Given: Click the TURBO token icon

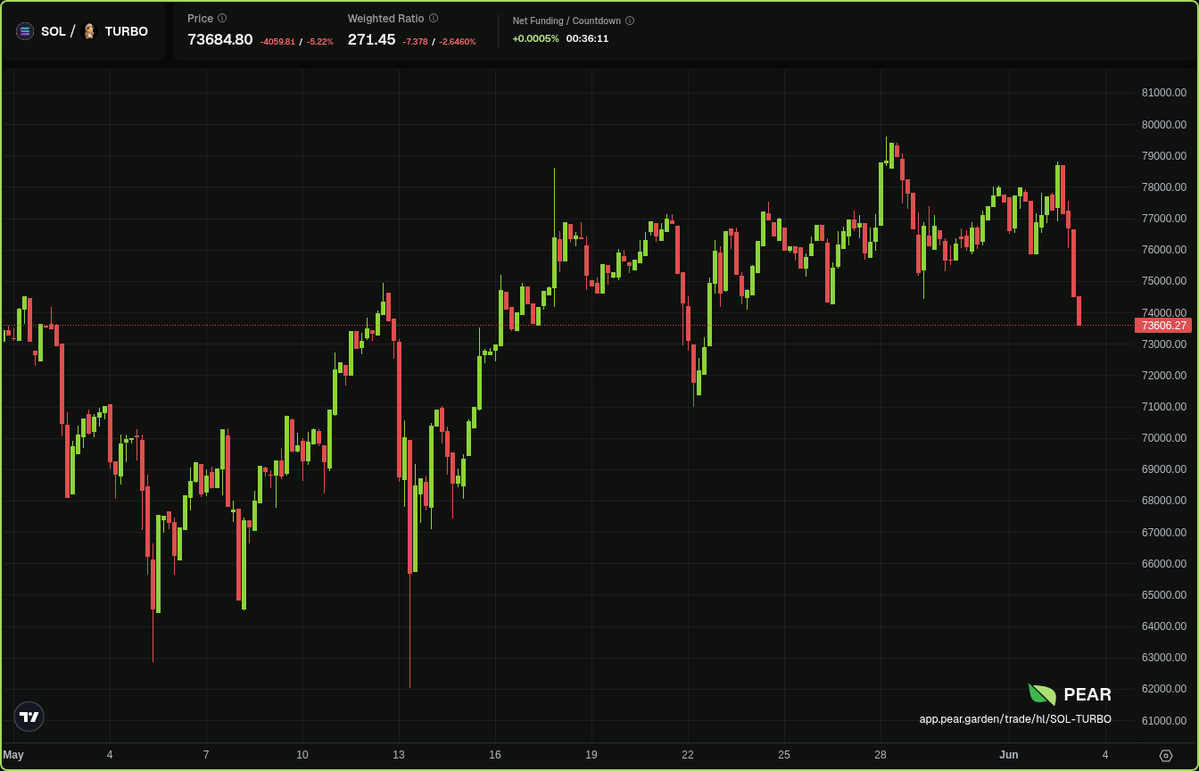Looking at the screenshot, I should (89, 31).
